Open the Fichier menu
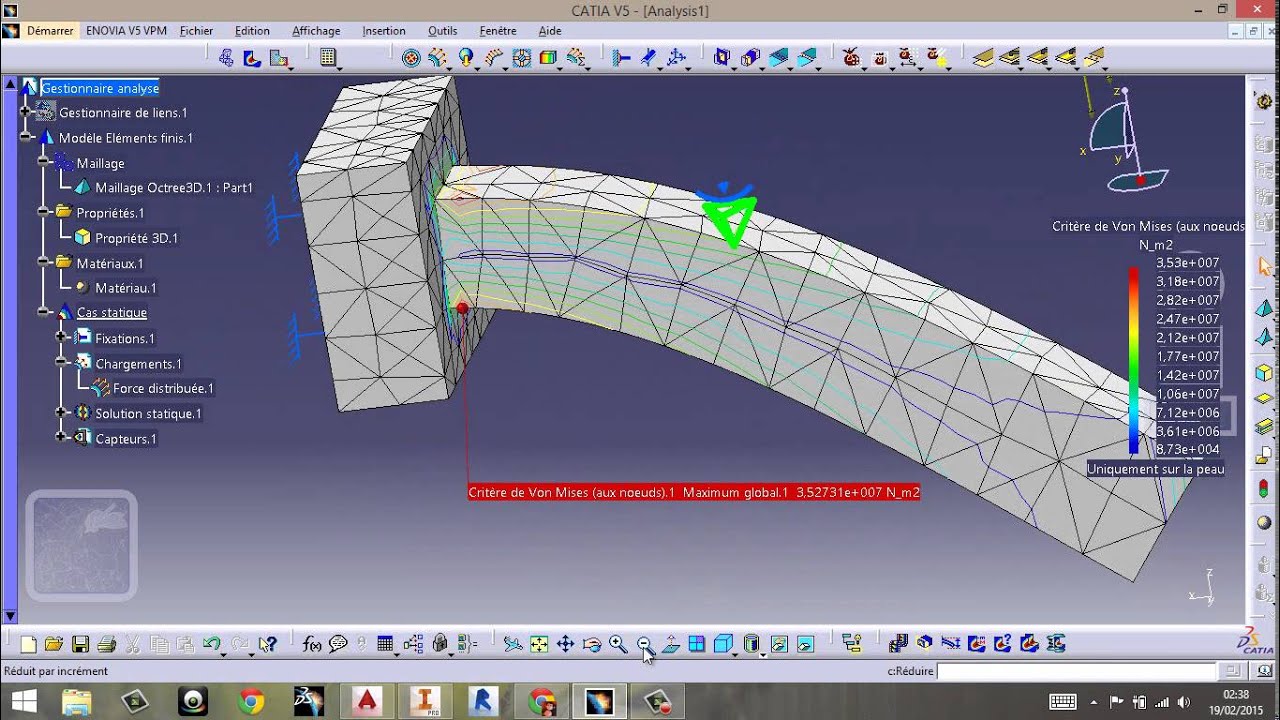 pos(196,31)
